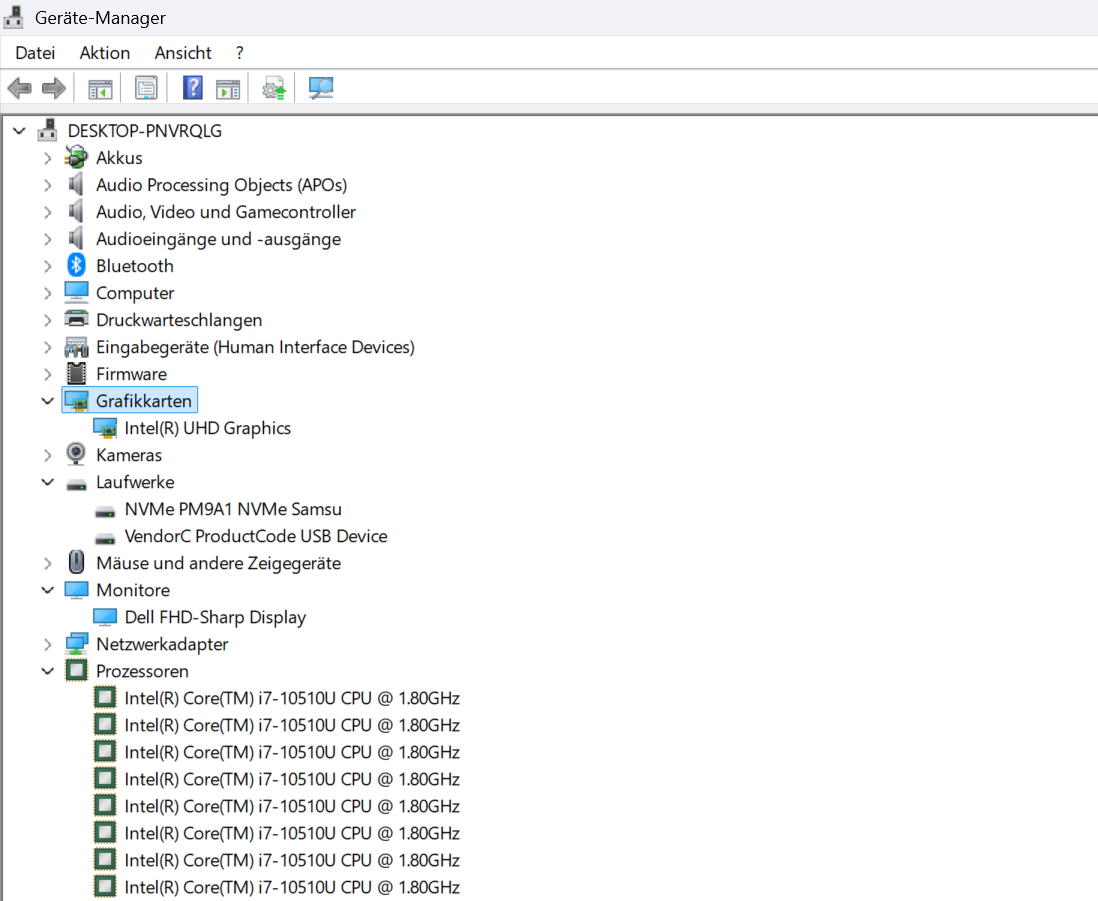Open the Aktion menu
1098x901 pixels.
click(x=104, y=53)
